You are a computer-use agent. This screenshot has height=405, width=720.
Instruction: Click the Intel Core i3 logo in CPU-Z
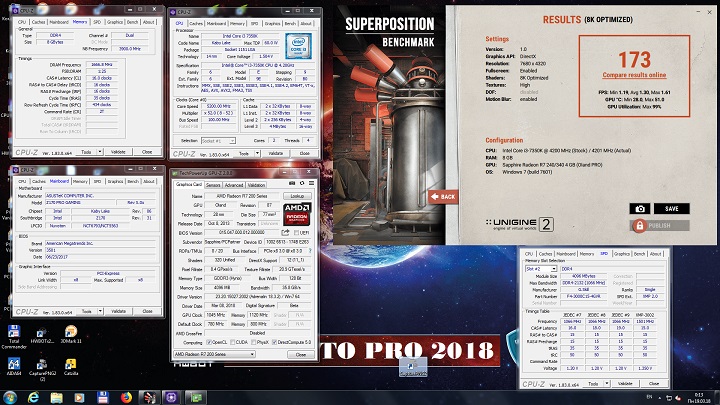point(298,45)
